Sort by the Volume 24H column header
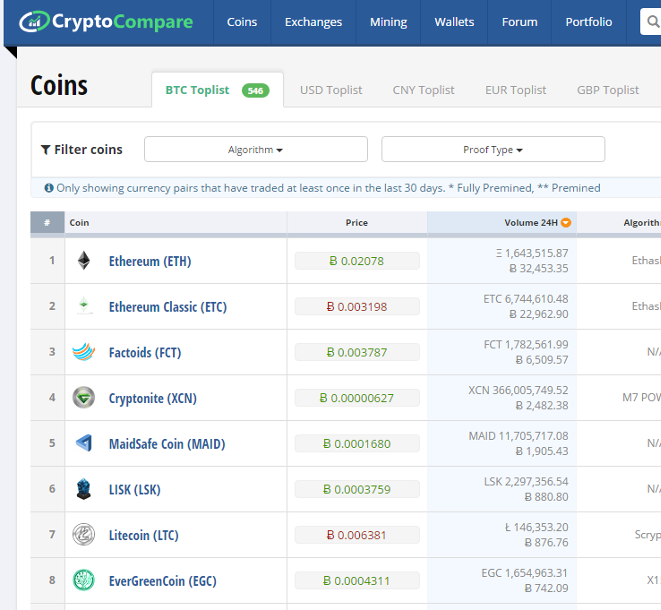The height and width of the screenshot is (610, 661). pyautogui.click(x=502, y=222)
